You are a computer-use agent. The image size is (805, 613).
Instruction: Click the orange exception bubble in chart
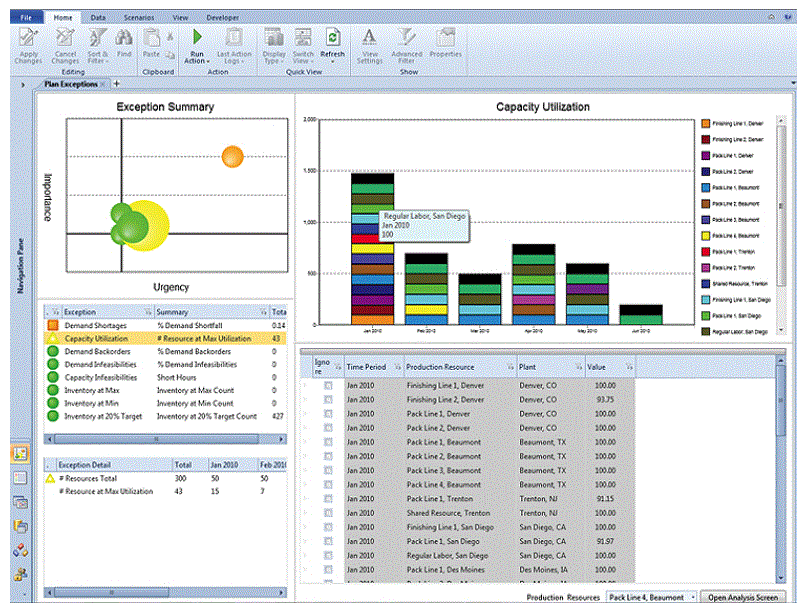(233, 157)
